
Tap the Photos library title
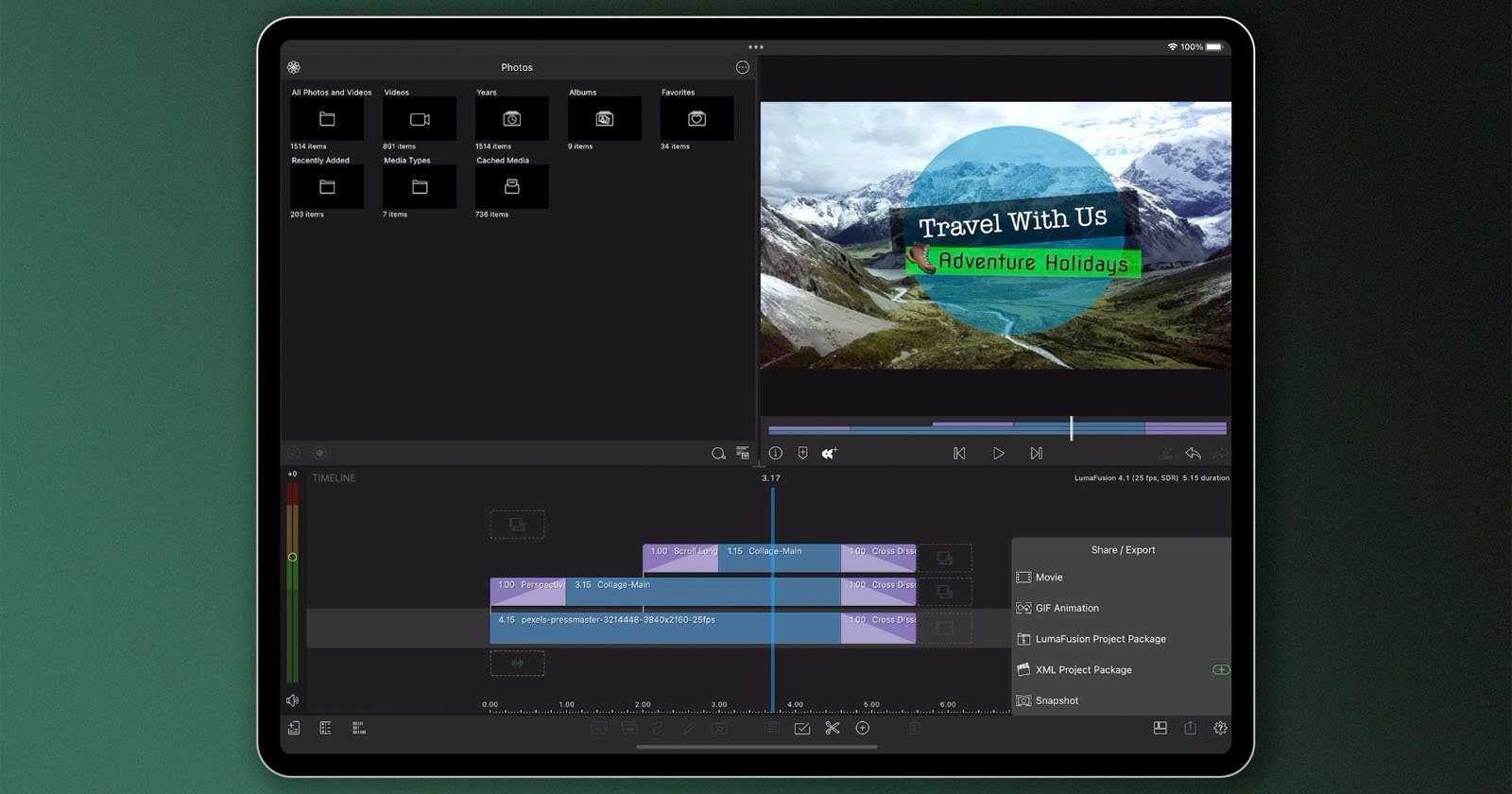click(517, 67)
